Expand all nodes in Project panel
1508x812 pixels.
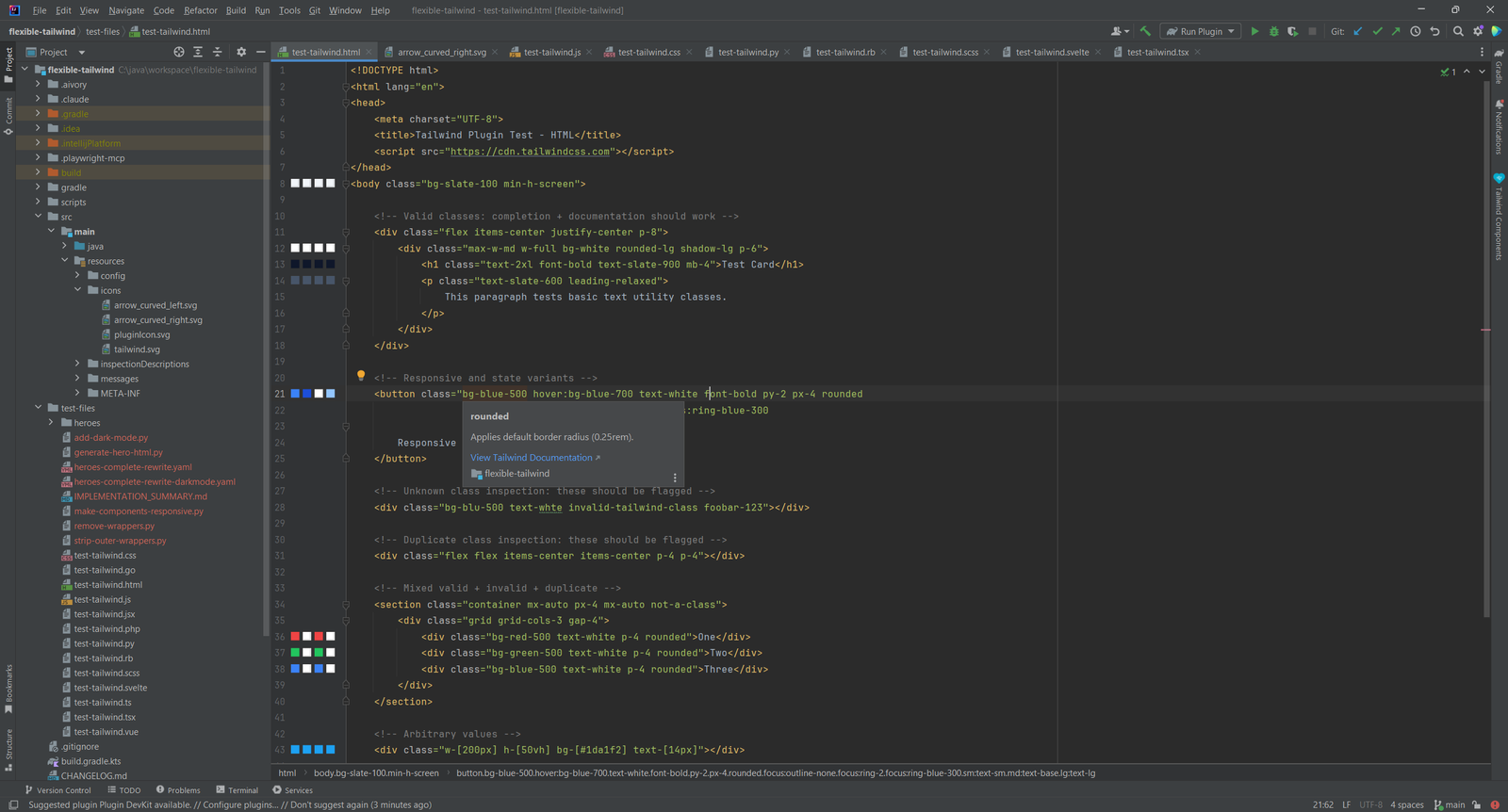coord(198,52)
